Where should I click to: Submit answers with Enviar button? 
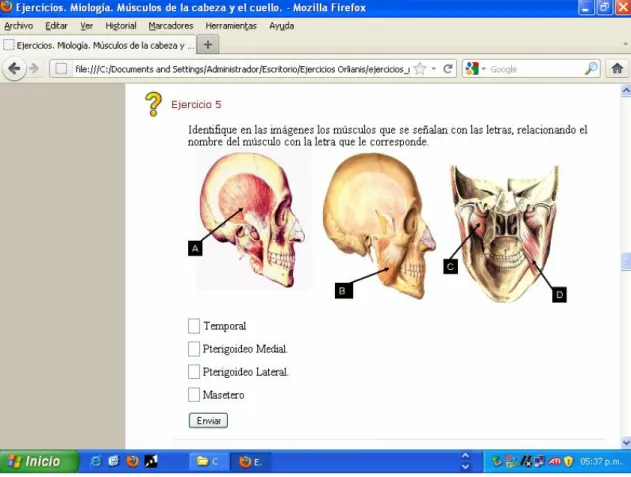click(x=208, y=421)
